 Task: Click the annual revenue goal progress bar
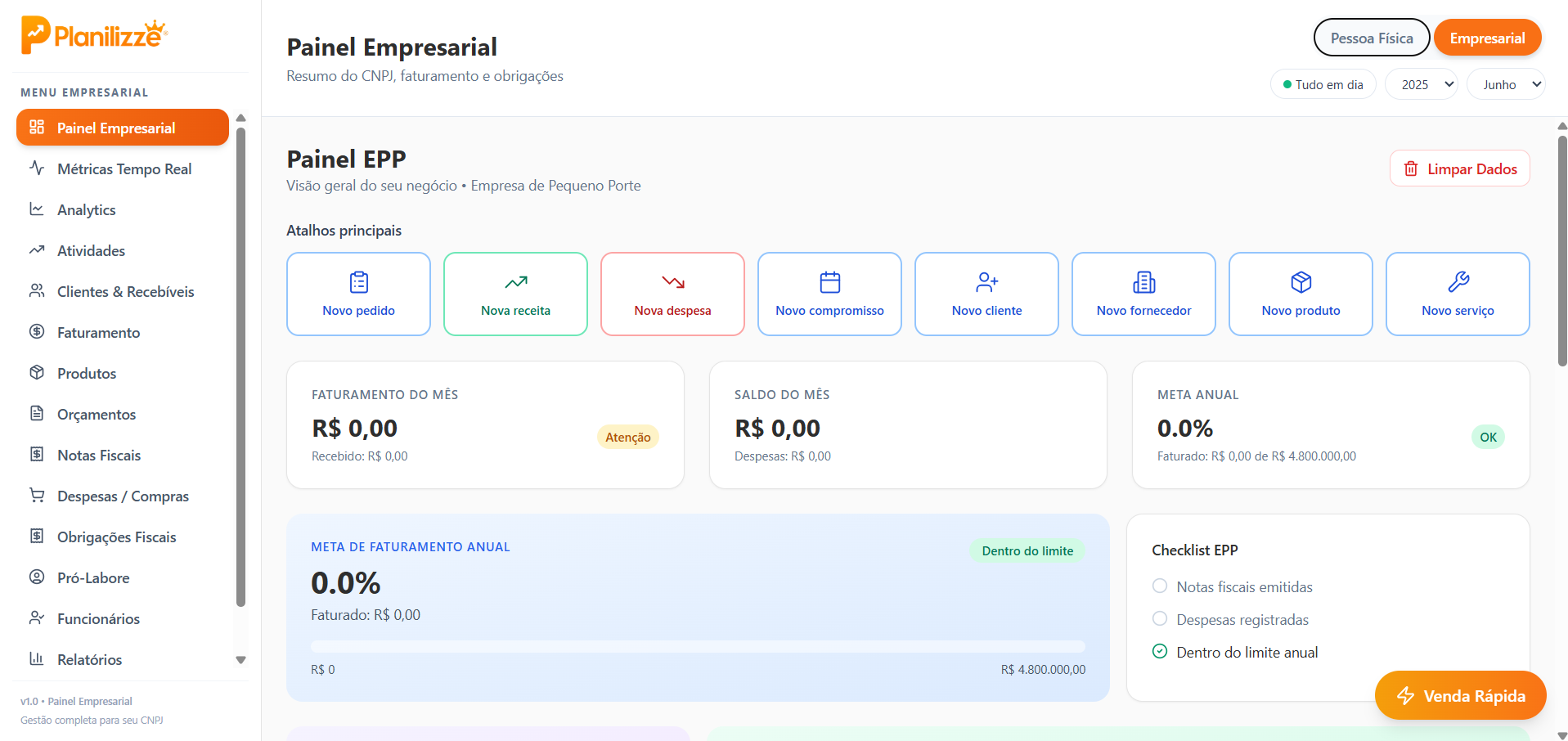tap(697, 646)
